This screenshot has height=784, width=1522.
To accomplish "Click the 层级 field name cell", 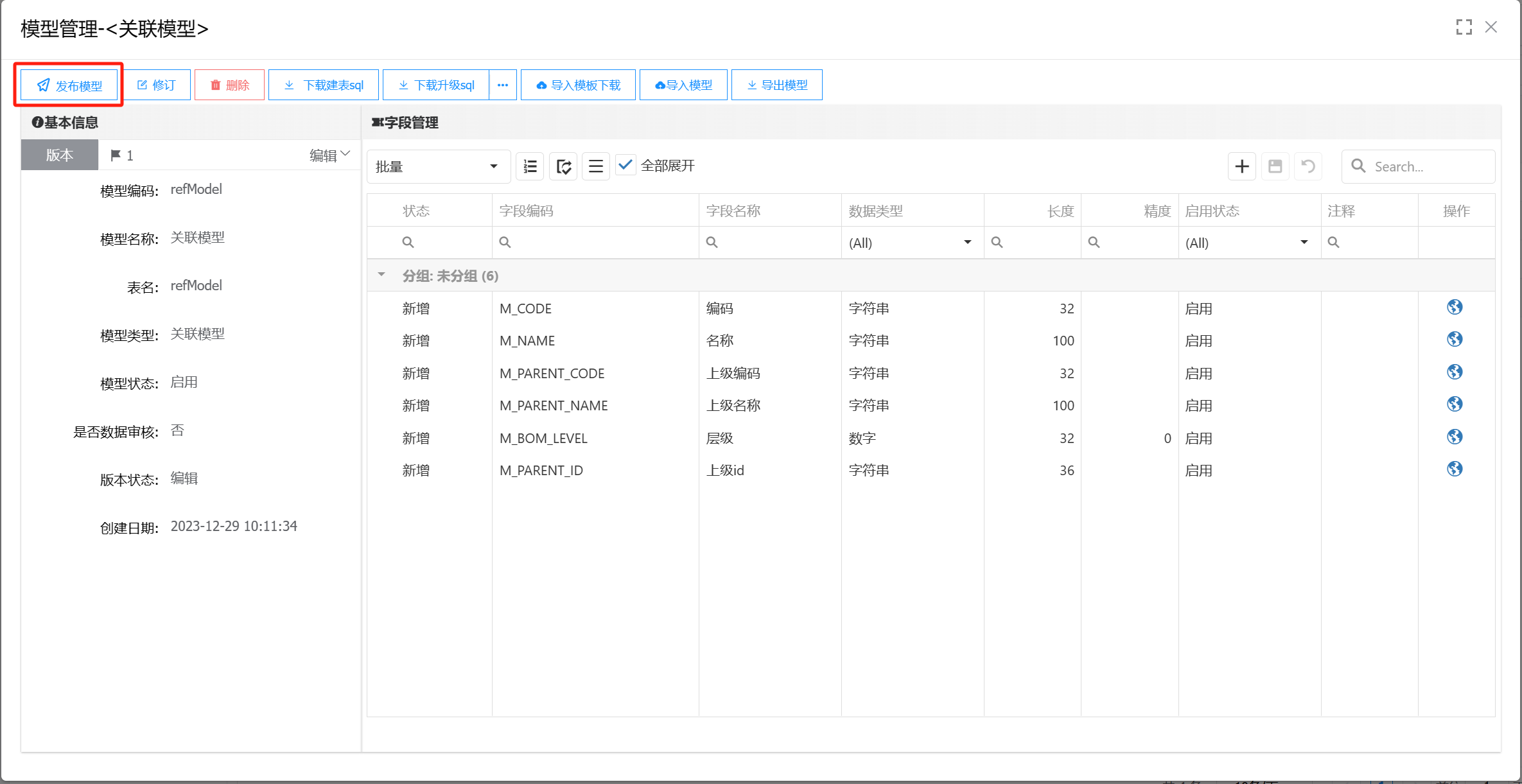I will pyautogui.click(x=771, y=439).
